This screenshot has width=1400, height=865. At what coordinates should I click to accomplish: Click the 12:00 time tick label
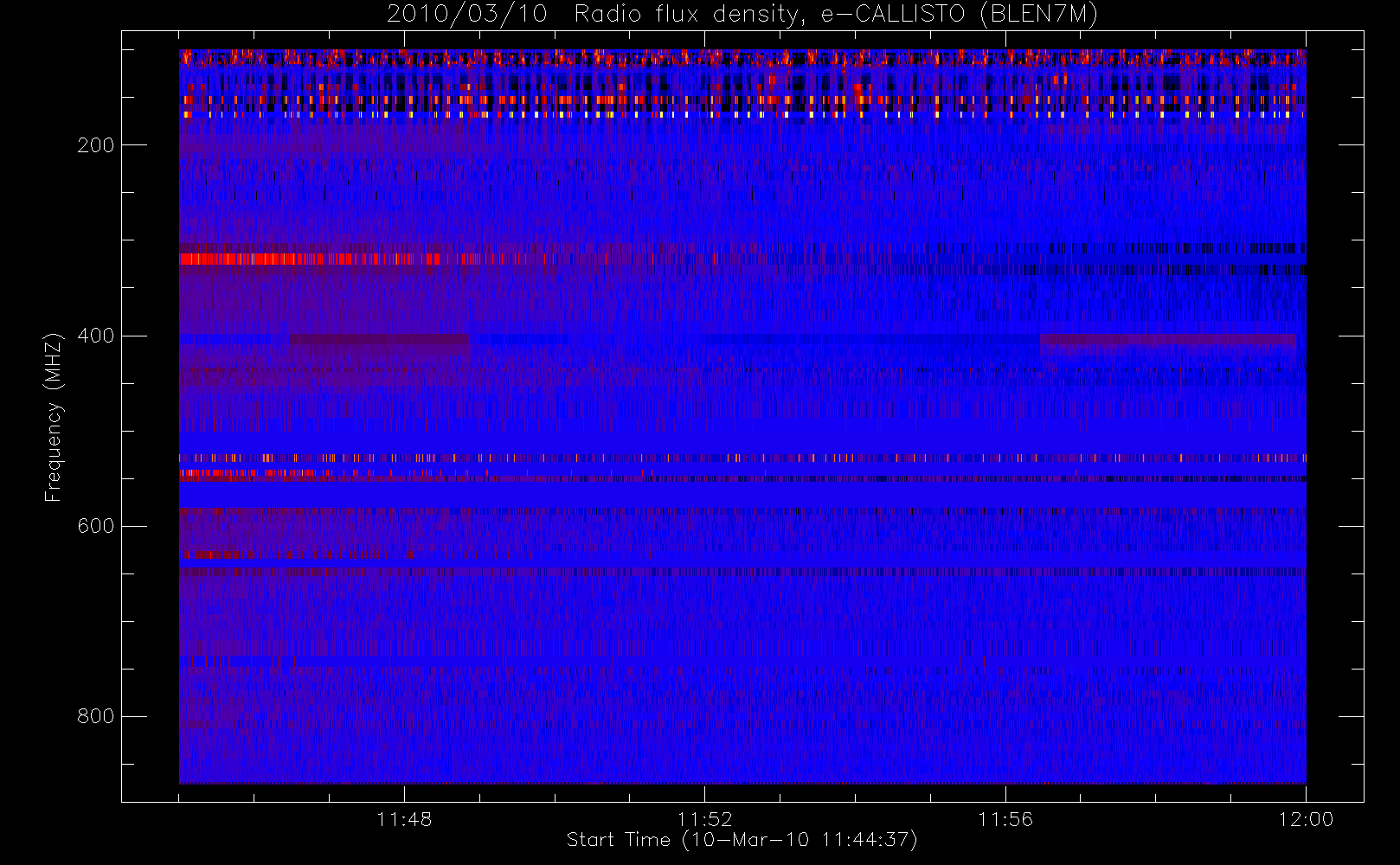[1306, 819]
